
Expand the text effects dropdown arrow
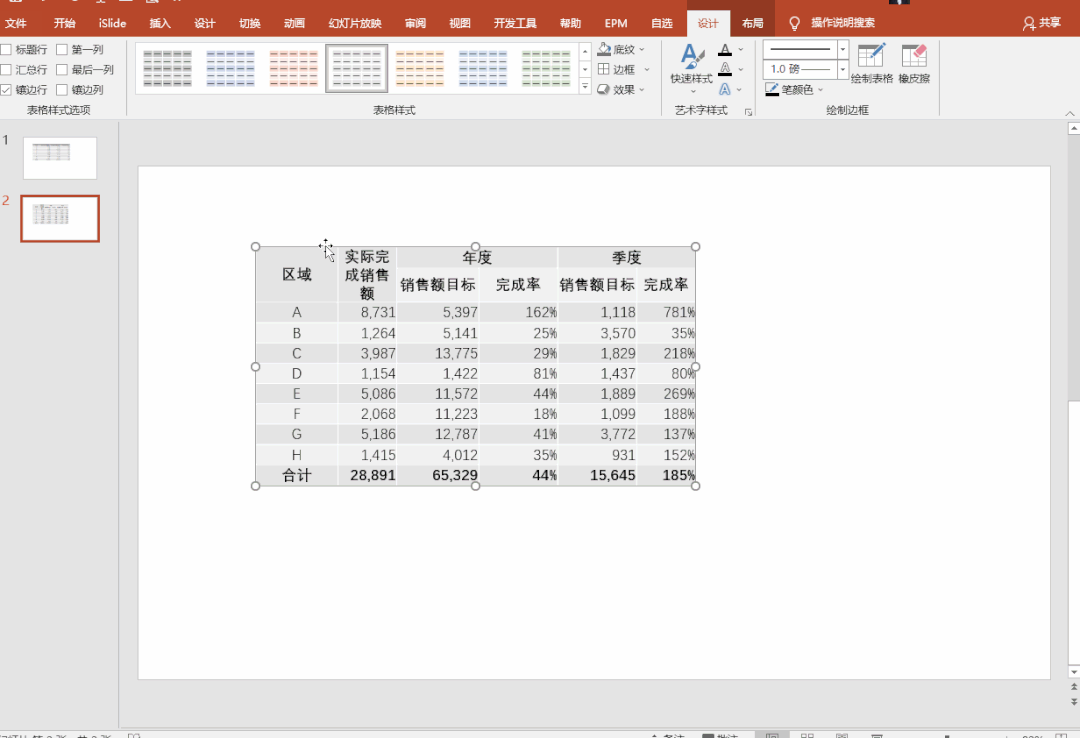click(739, 90)
